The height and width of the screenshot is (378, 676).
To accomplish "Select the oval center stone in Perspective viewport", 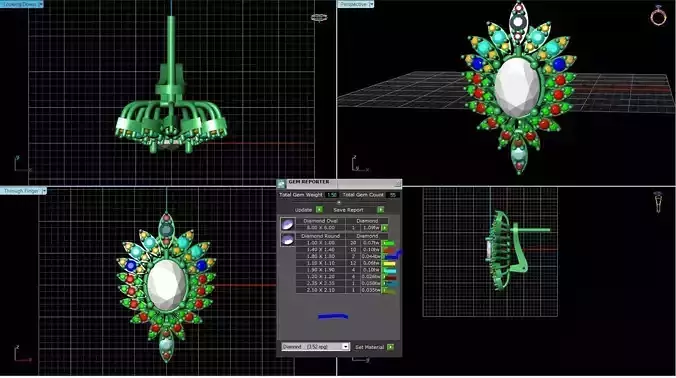I will point(517,88).
